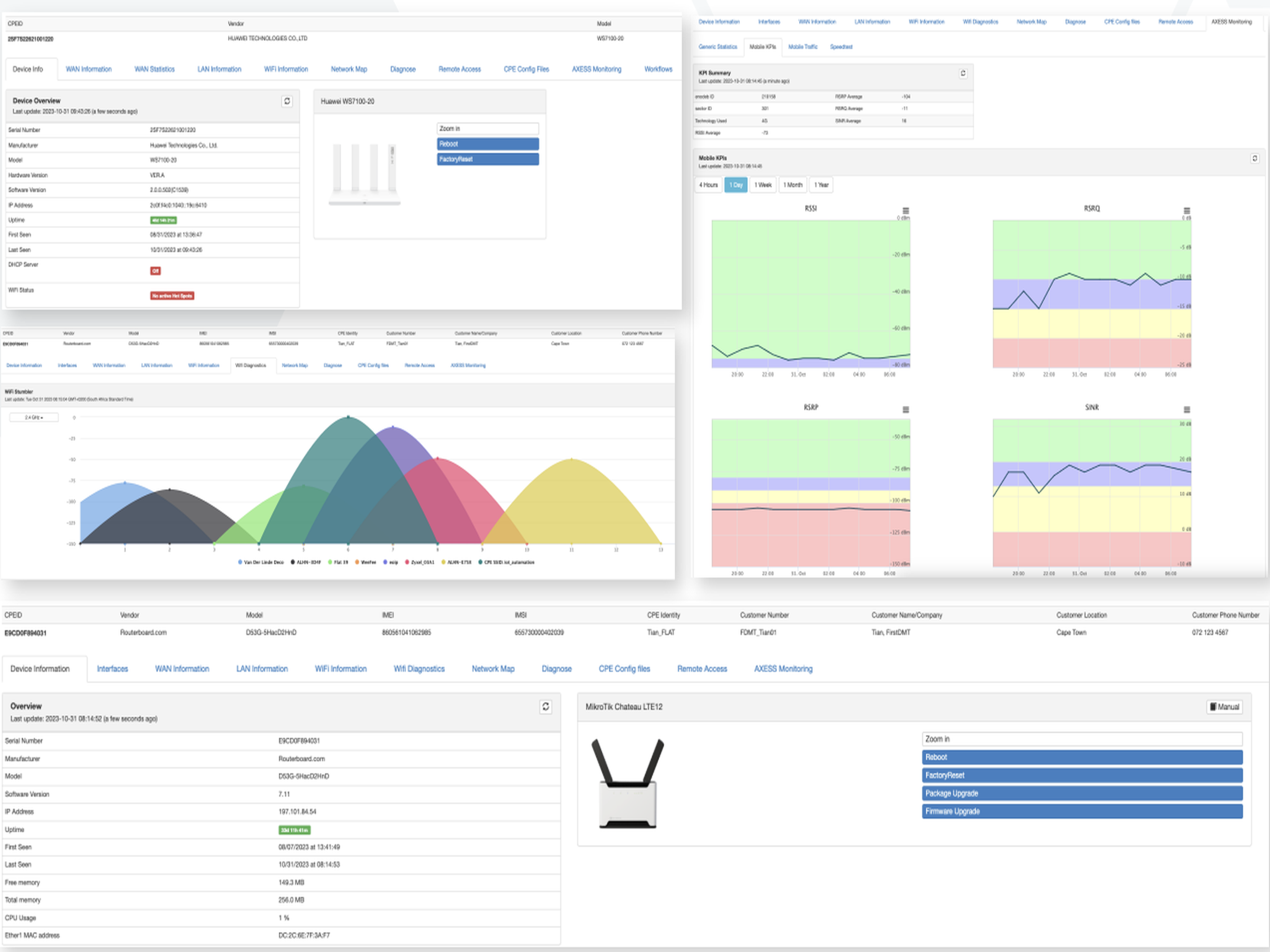Open the RSSI chart hamburger menu
Image resolution: width=1270 pixels, height=952 pixels.
(x=905, y=211)
